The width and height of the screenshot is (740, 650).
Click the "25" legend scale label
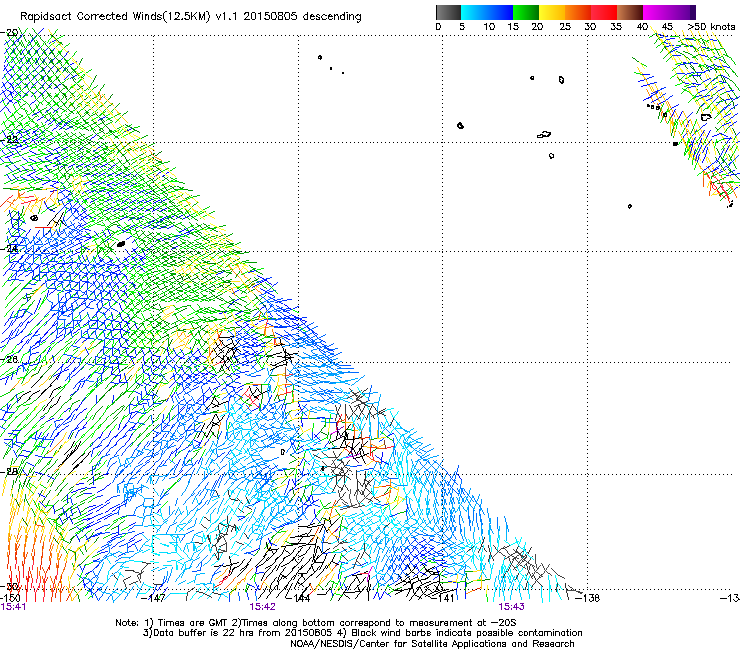click(565, 27)
